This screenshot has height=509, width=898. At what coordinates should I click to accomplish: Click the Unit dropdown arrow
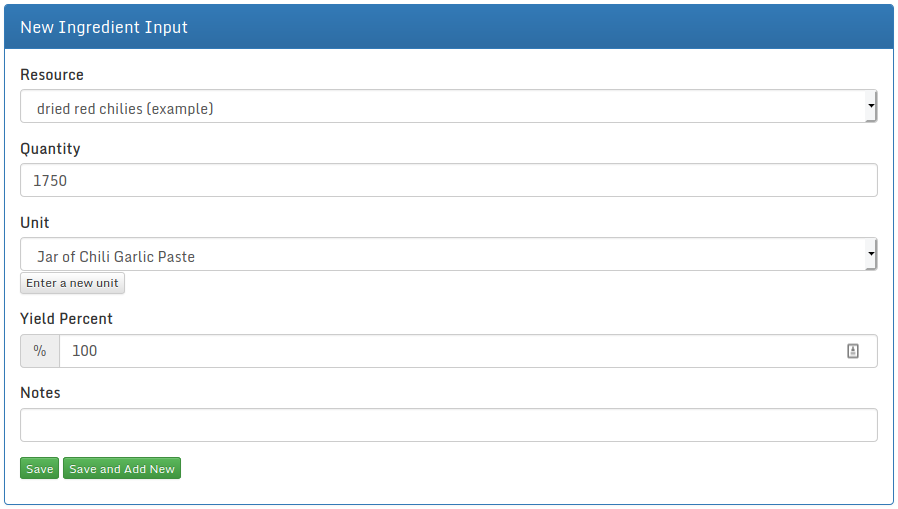(x=870, y=255)
